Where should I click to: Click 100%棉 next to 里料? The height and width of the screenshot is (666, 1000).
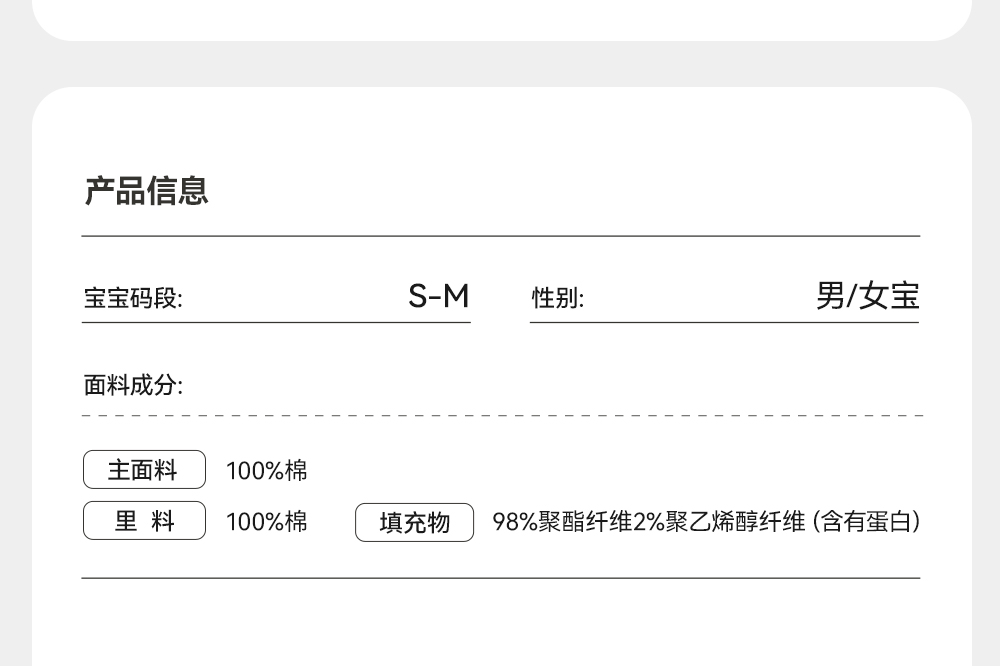click(266, 522)
